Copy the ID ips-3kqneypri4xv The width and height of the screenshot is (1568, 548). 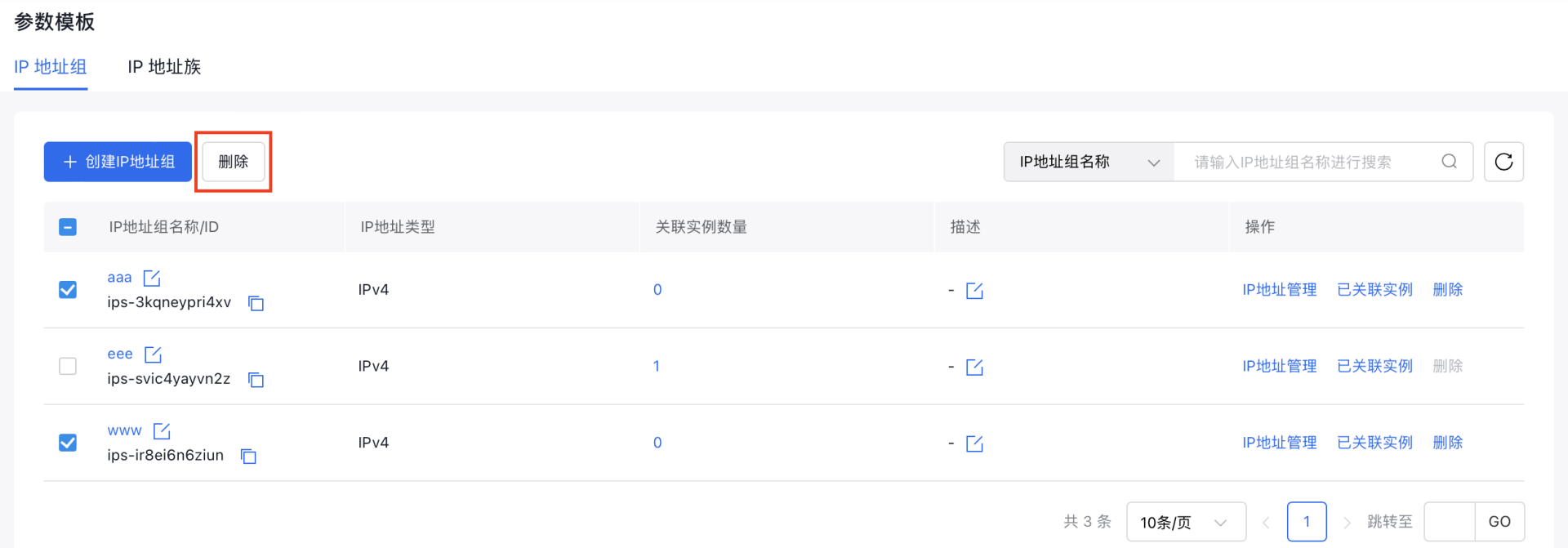click(x=256, y=304)
